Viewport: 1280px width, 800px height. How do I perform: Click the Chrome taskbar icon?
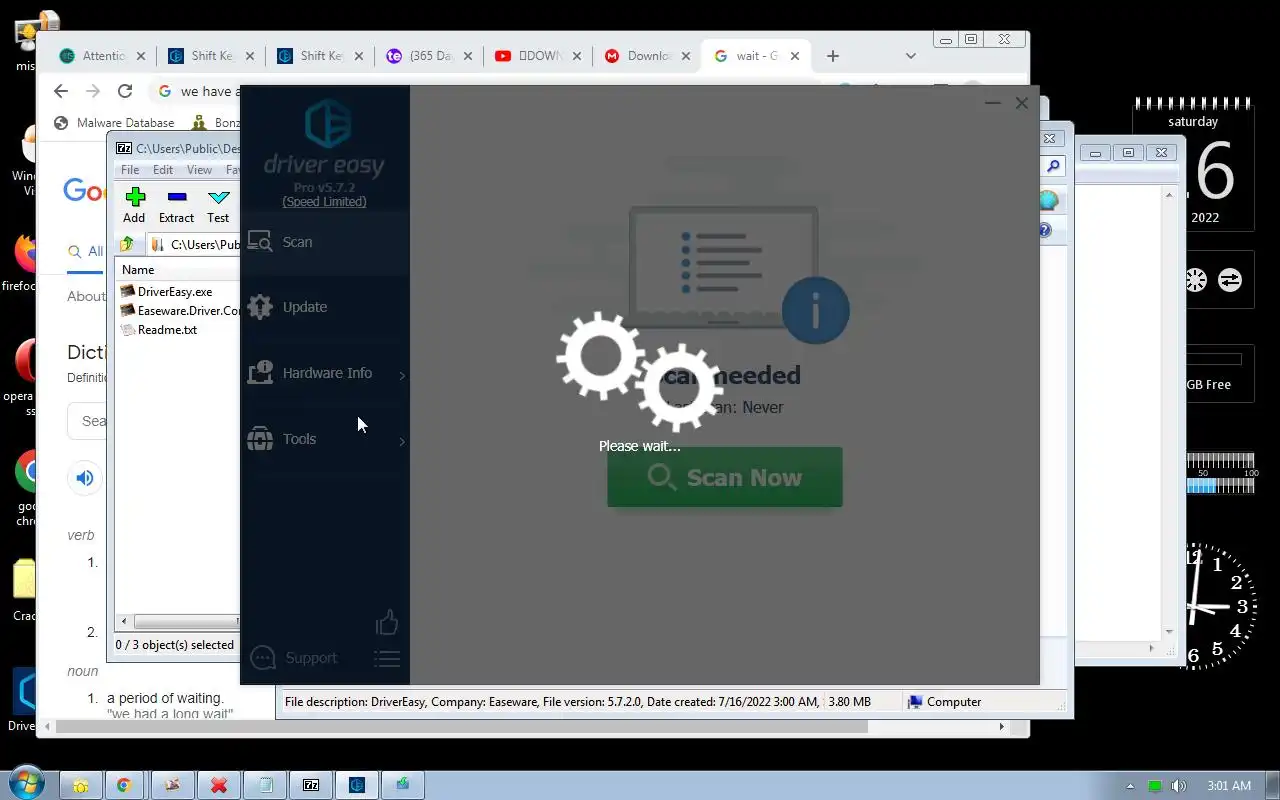[125, 785]
